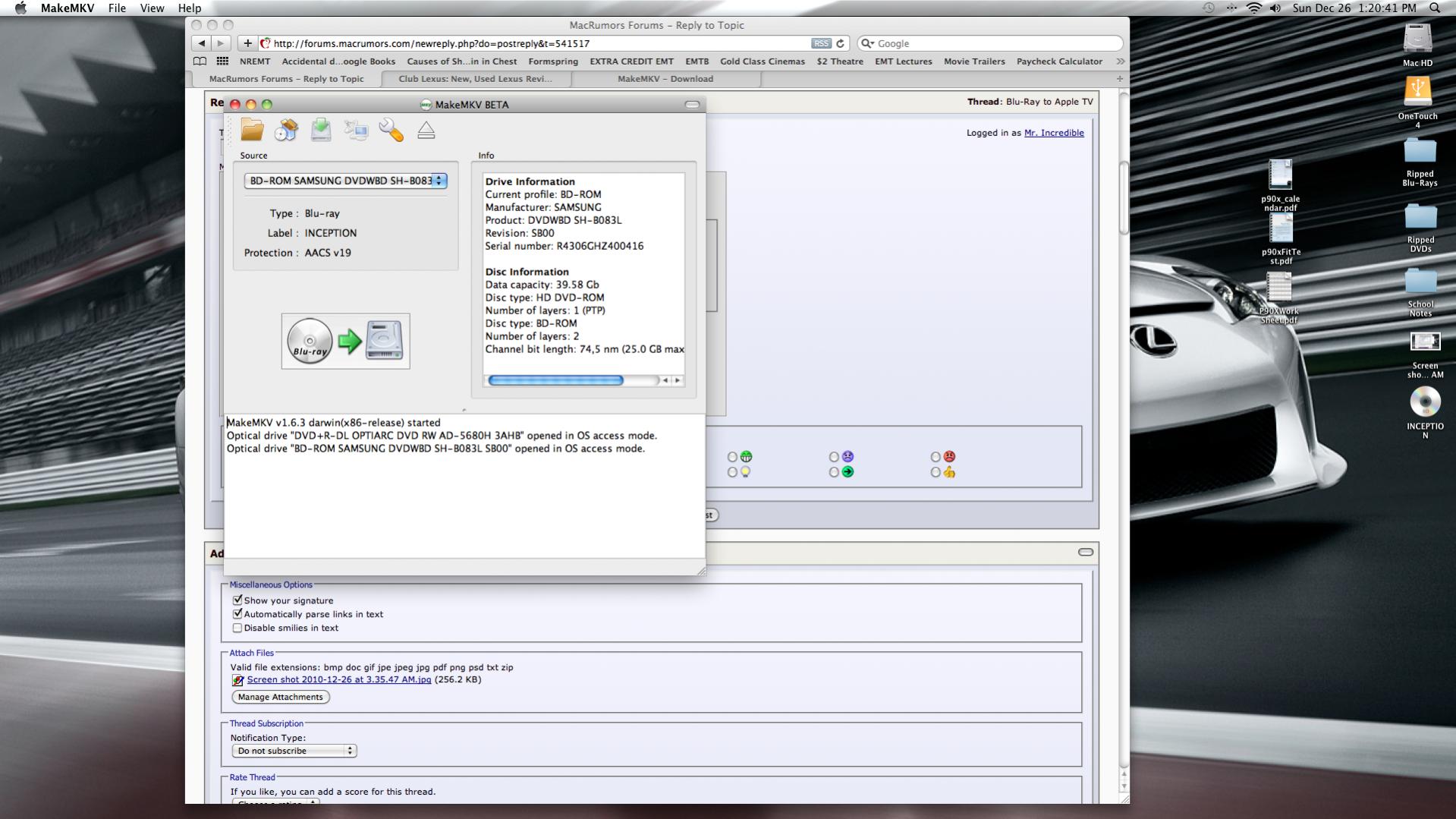
Task: Open the Gold Class Cinemas bookmark
Action: click(x=763, y=61)
